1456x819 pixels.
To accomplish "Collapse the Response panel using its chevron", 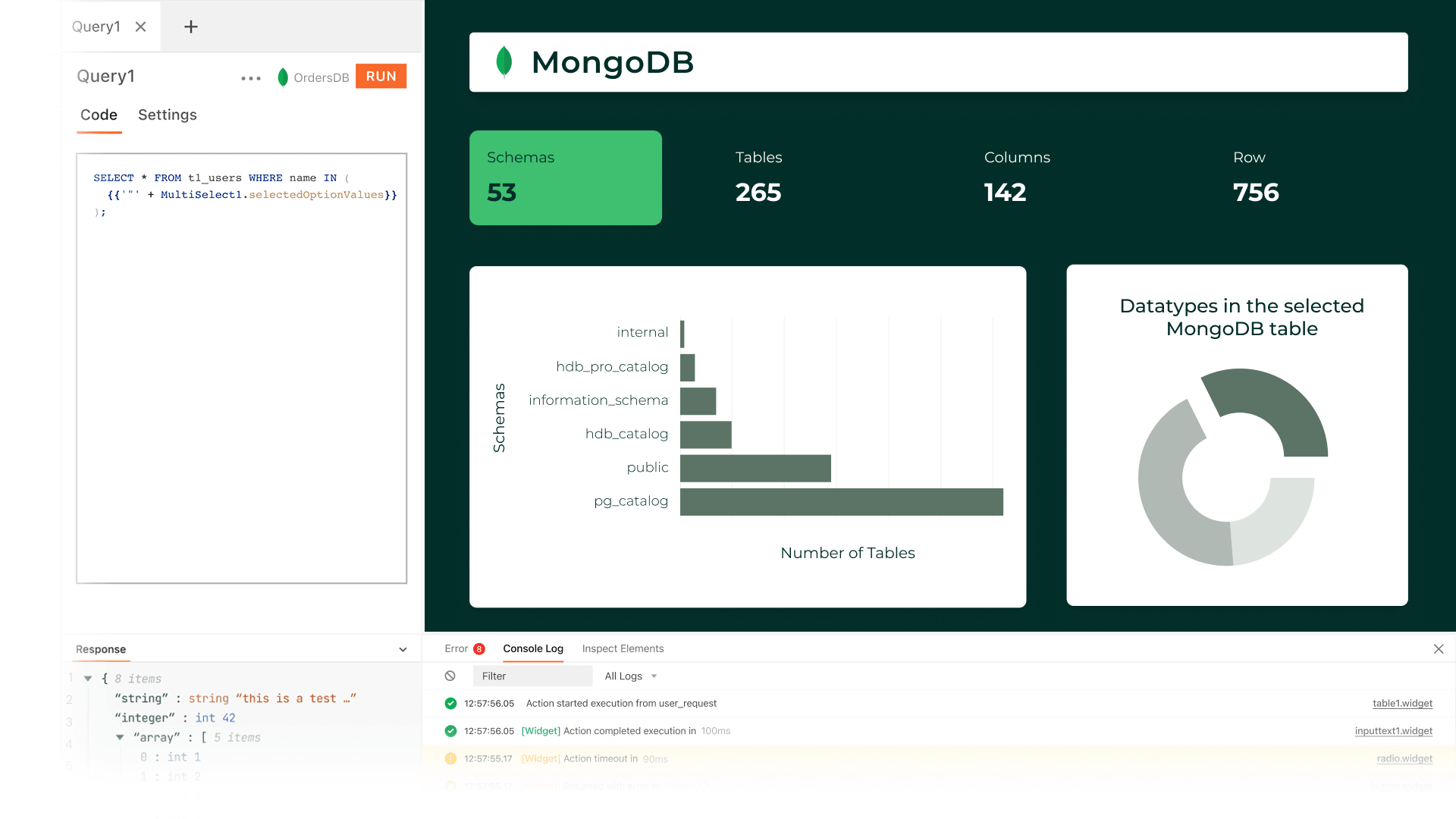I will point(403,649).
